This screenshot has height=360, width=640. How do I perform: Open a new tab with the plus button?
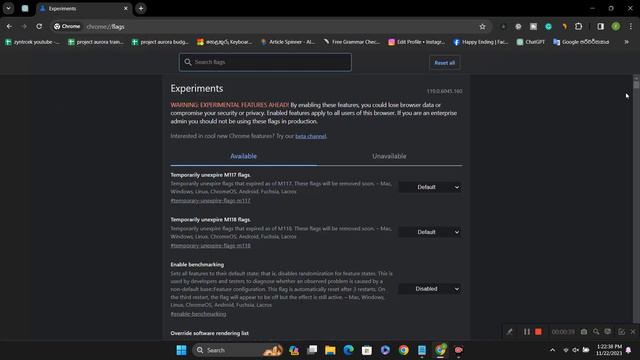coord(141,8)
